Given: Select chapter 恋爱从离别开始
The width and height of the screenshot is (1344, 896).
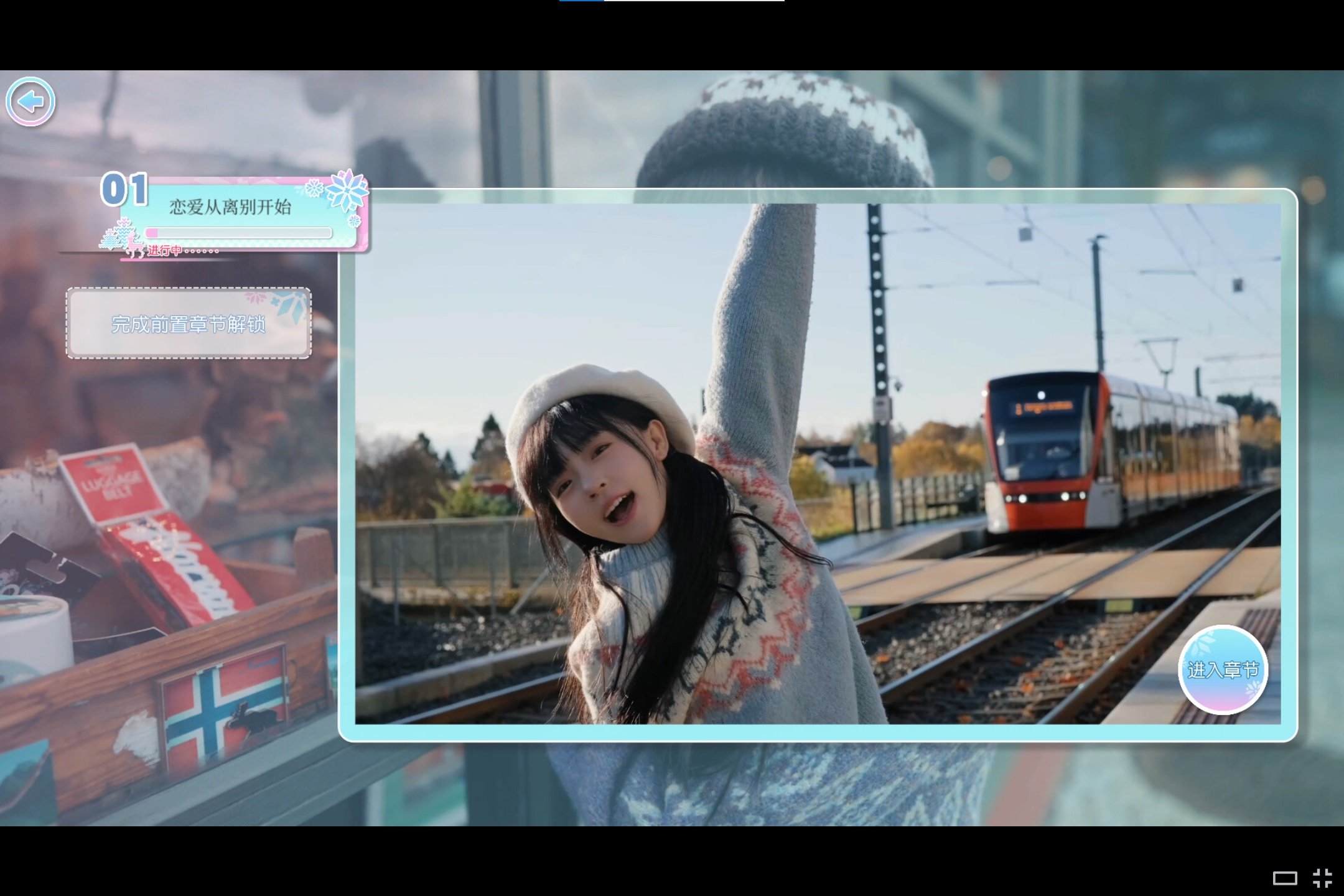Looking at the screenshot, I should point(231,207).
